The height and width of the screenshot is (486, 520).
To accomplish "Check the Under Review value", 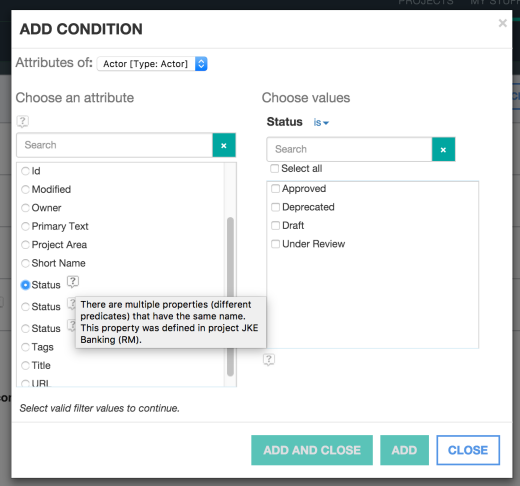I will 275,244.
